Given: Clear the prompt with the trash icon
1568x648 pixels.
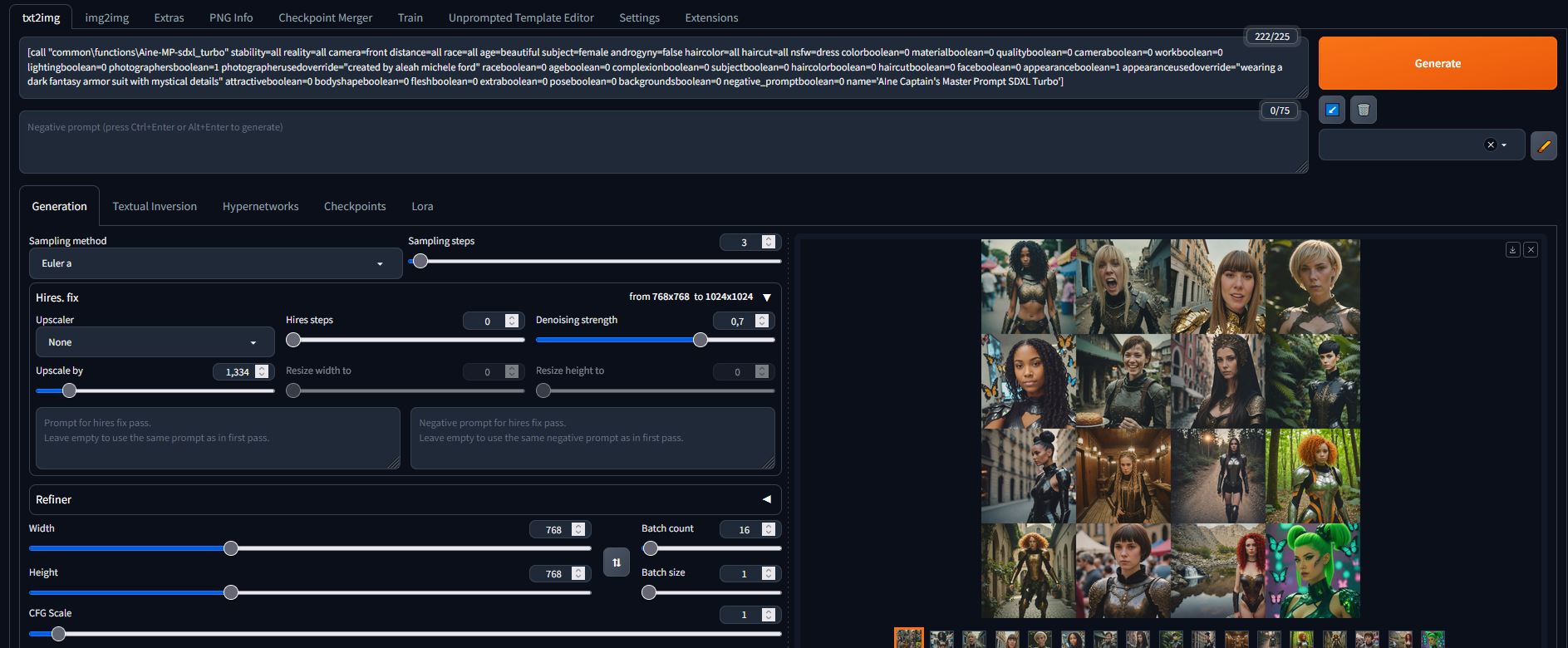Looking at the screenshot, I should 1363,110.
